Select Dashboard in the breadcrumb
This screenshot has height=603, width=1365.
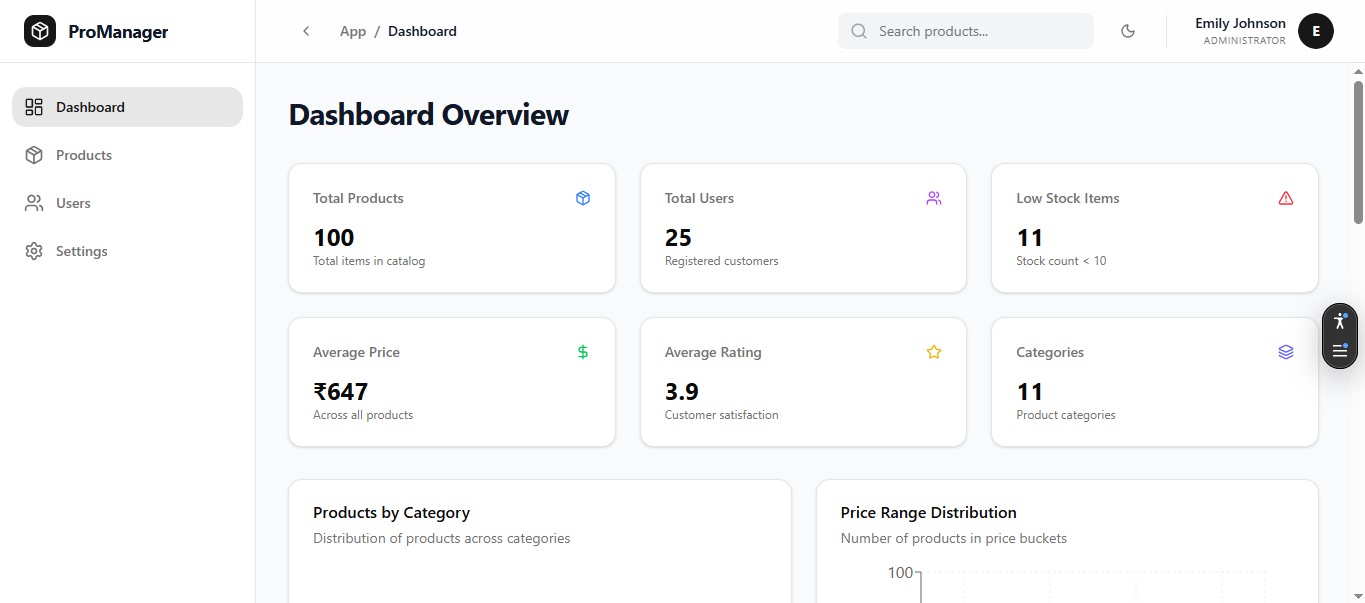(x=422, y=31)
